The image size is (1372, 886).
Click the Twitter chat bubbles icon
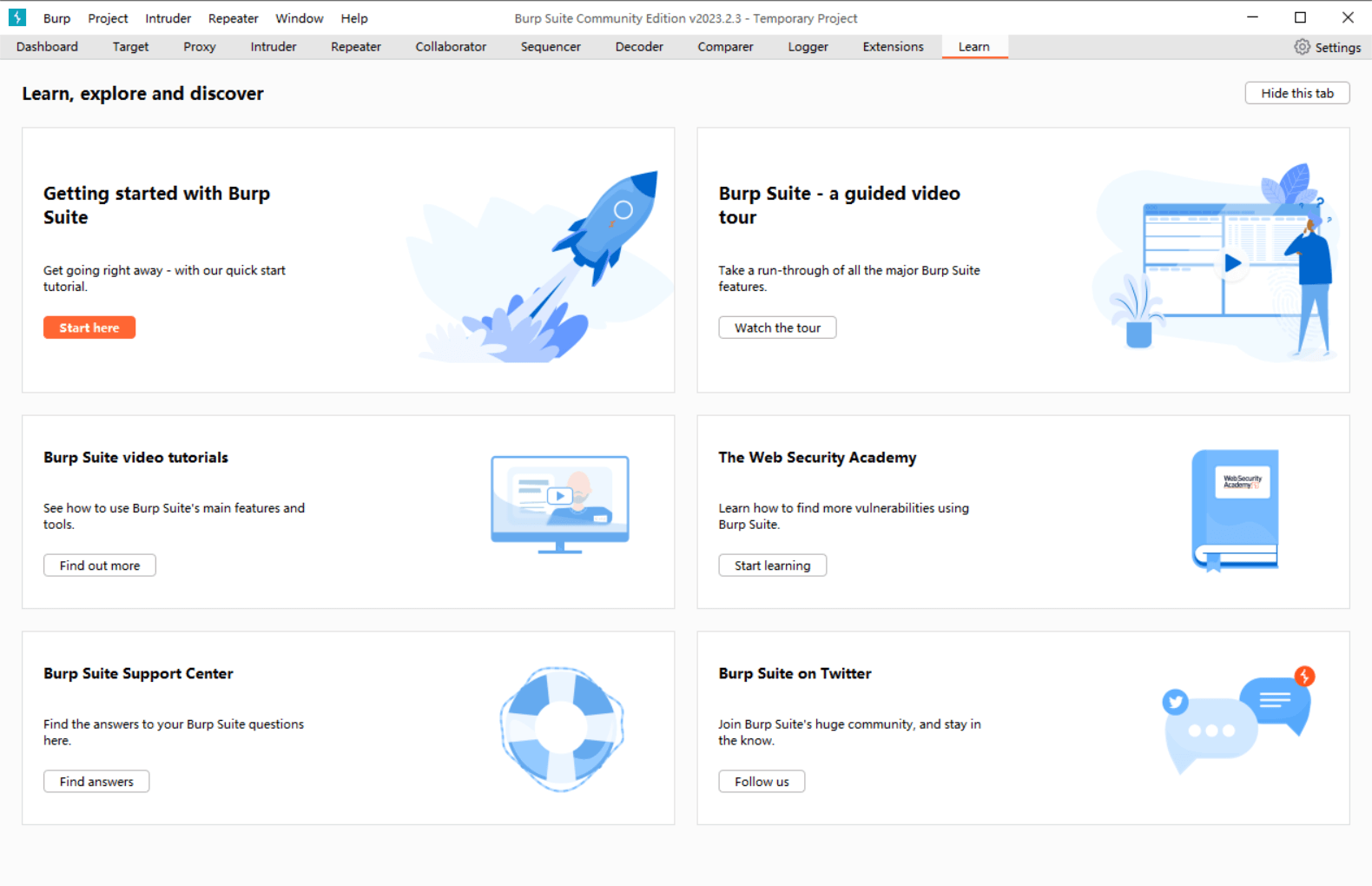click(x=1238, y=720)
